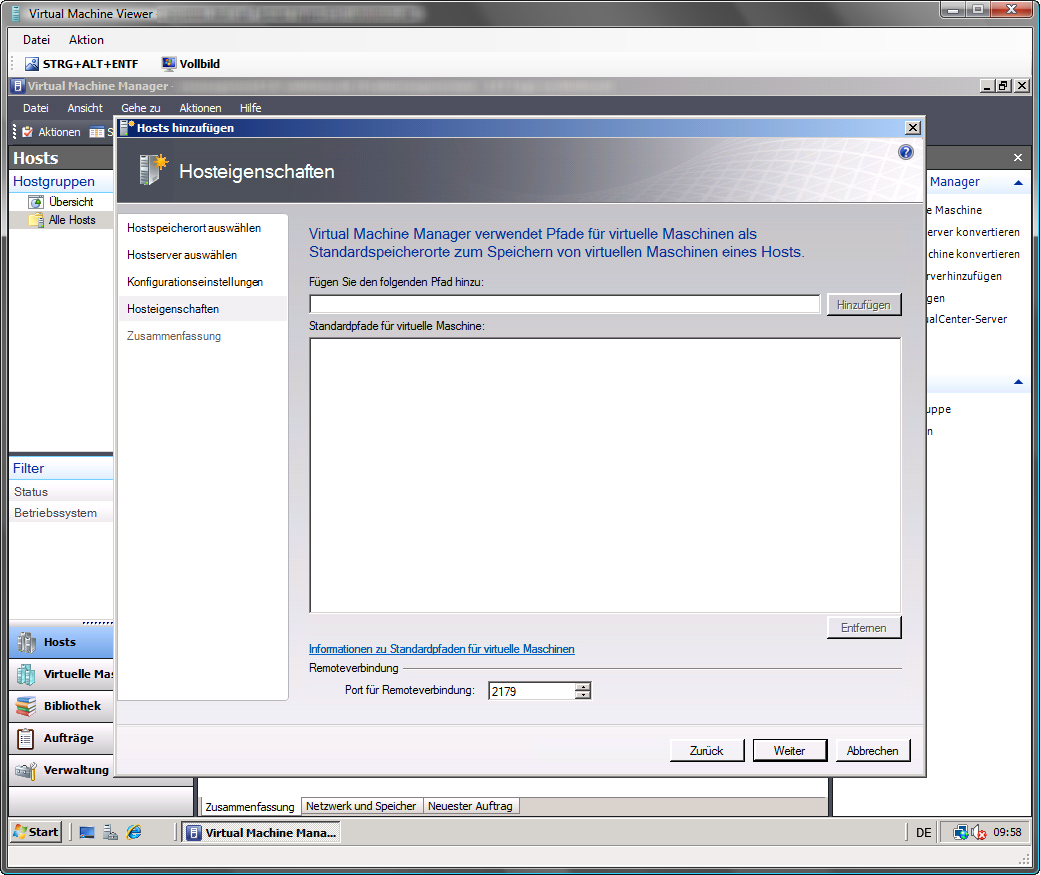Click the chine konvertieren action link
1040x875 pixels.
tap(974, 254)
